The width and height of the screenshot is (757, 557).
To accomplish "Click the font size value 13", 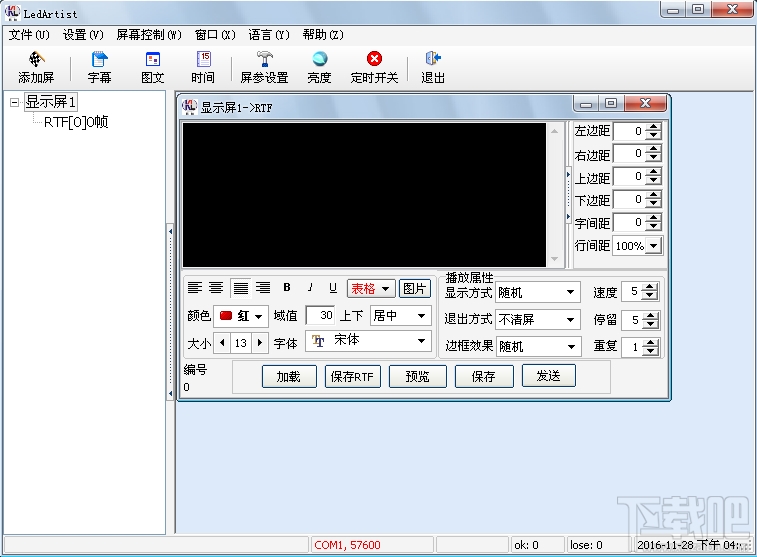I will tap(240, 343).
